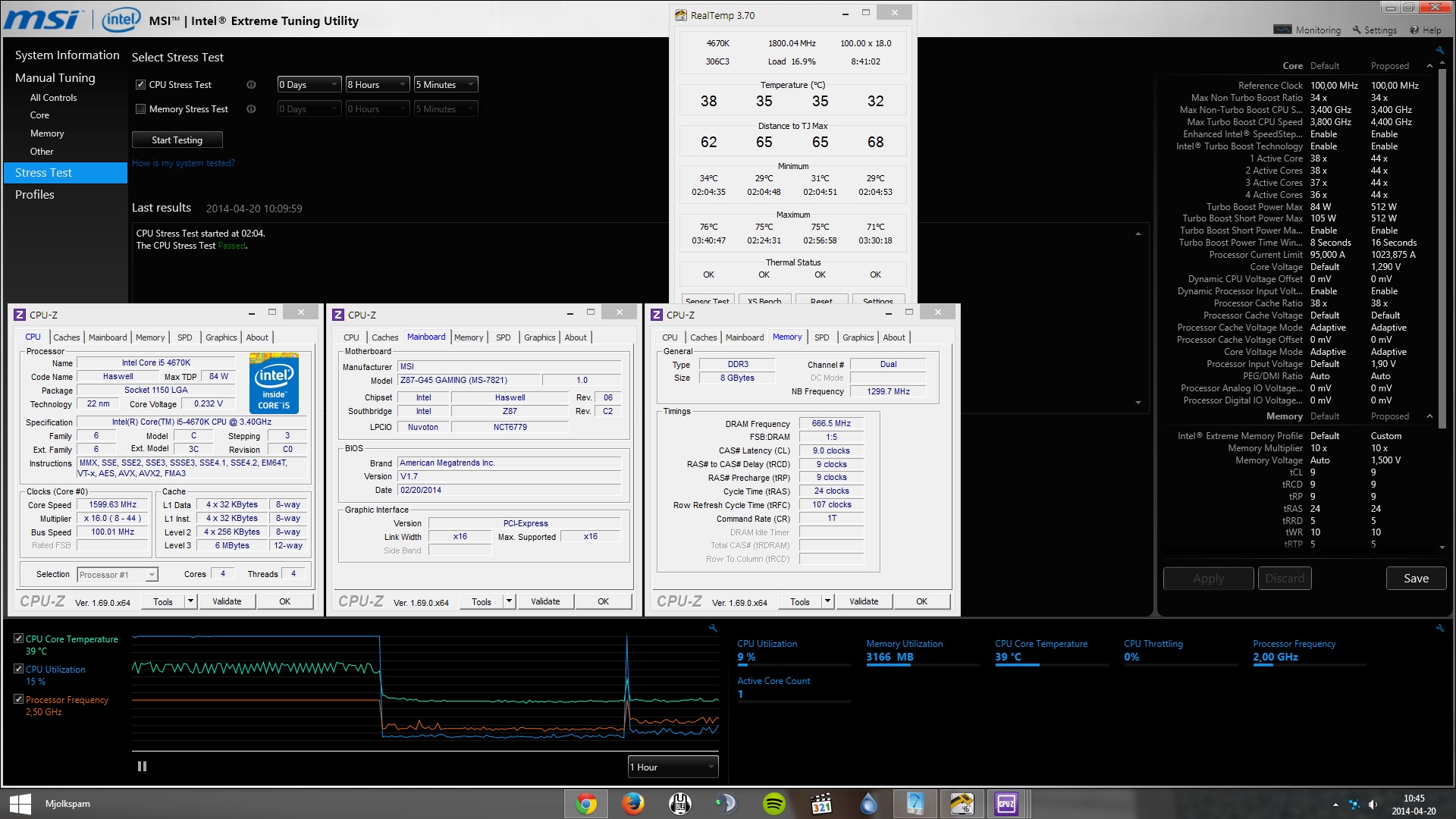Pause the monitoring graph

tap(142, 767)
